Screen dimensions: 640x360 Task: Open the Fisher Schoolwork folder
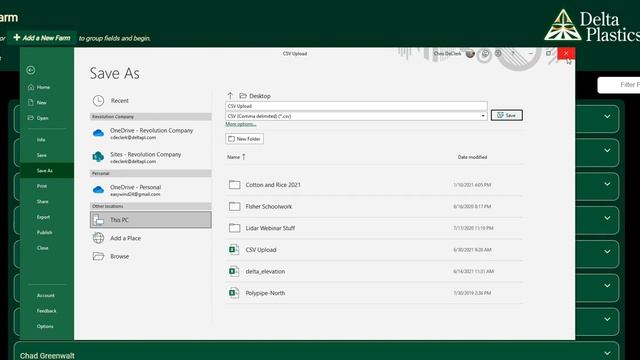[x=374, y=207]
